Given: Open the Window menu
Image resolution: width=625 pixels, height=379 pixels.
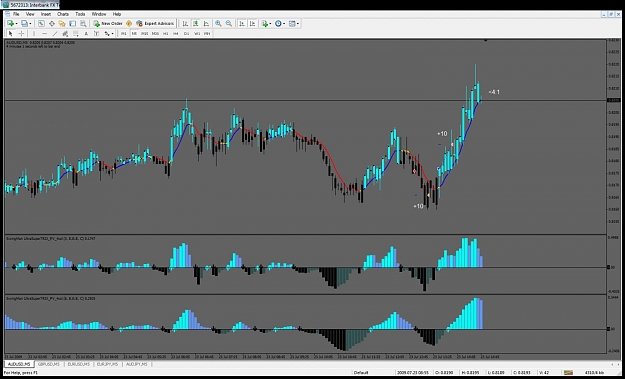Looking at the screenshot, I should 99,14.
